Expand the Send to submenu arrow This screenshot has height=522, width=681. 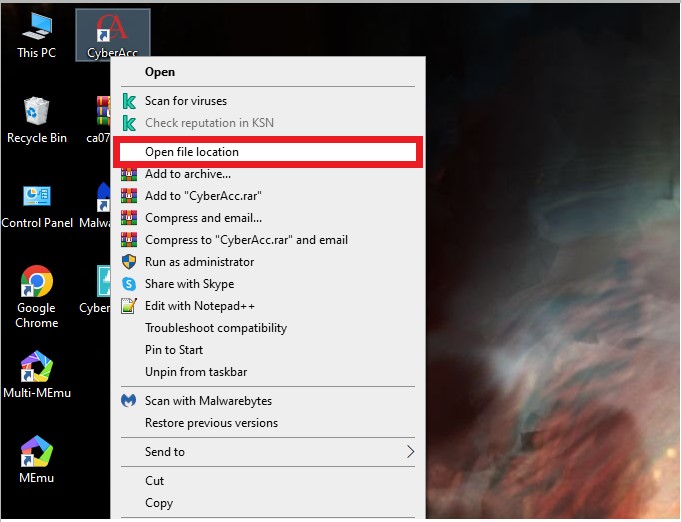pyautogui.click(x=409, y=452)
